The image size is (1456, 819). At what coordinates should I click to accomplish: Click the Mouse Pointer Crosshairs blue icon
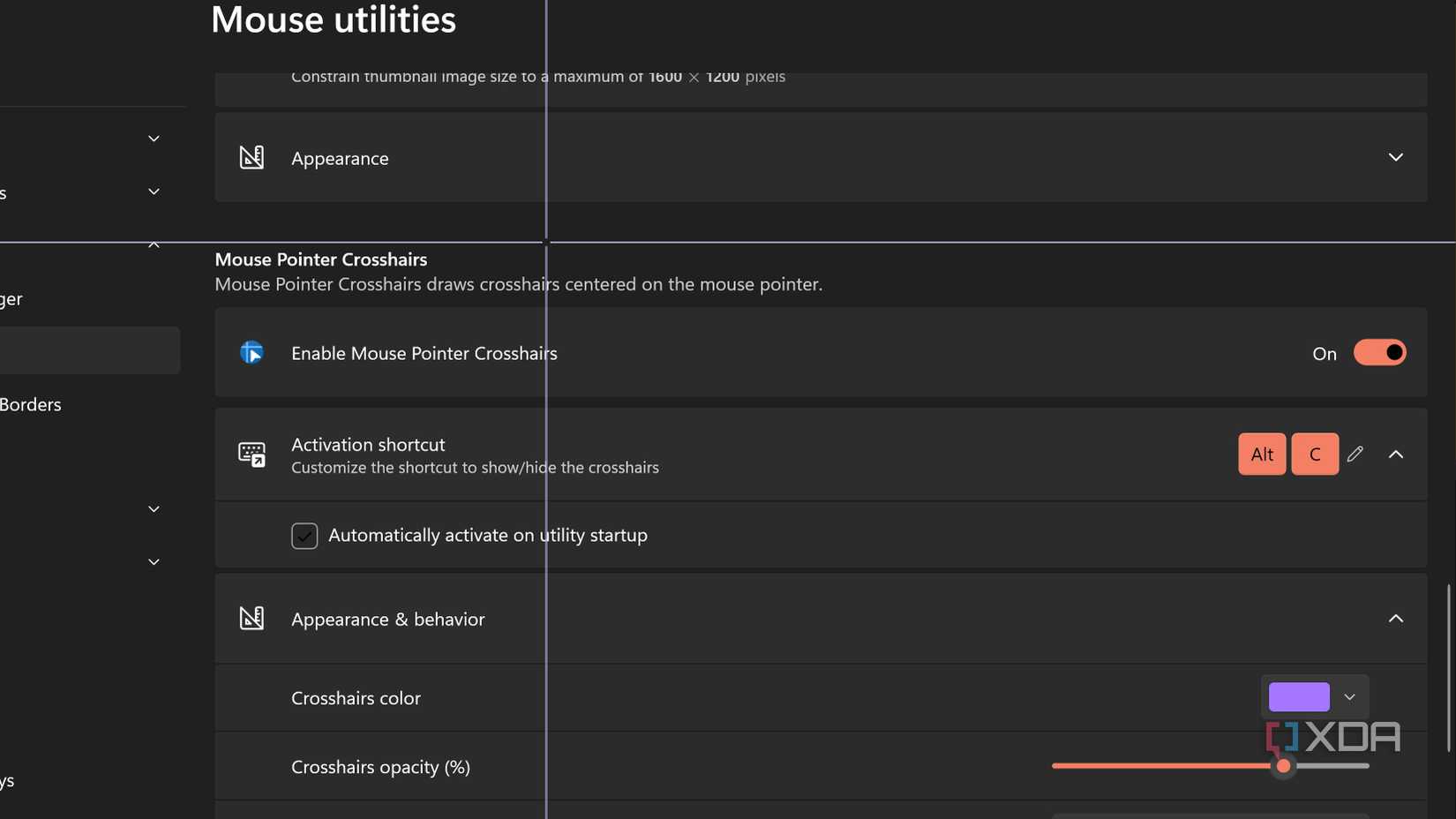251,353
